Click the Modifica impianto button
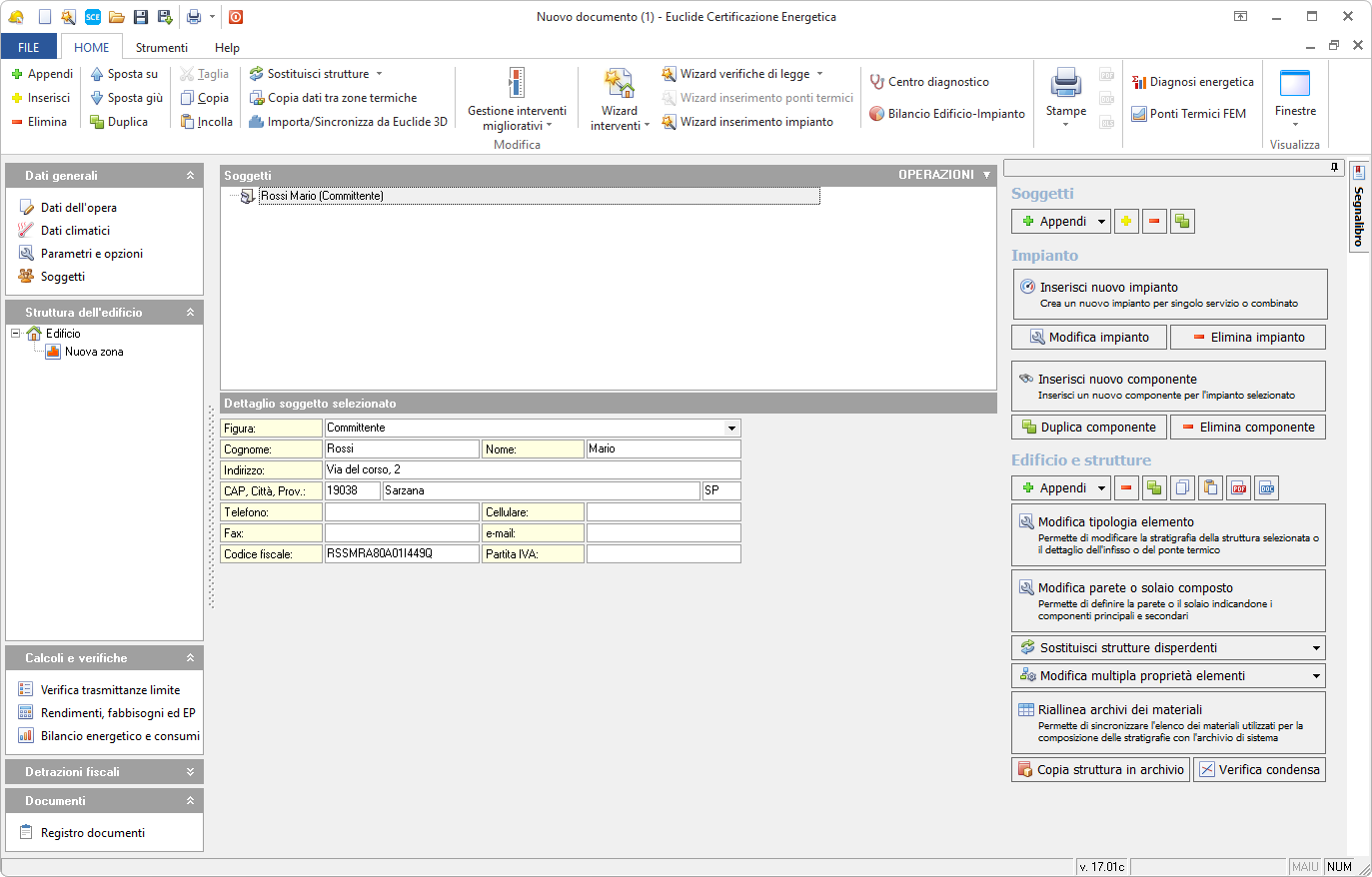This screenshot has width=1372, height=877. [x=1088, y=338]
